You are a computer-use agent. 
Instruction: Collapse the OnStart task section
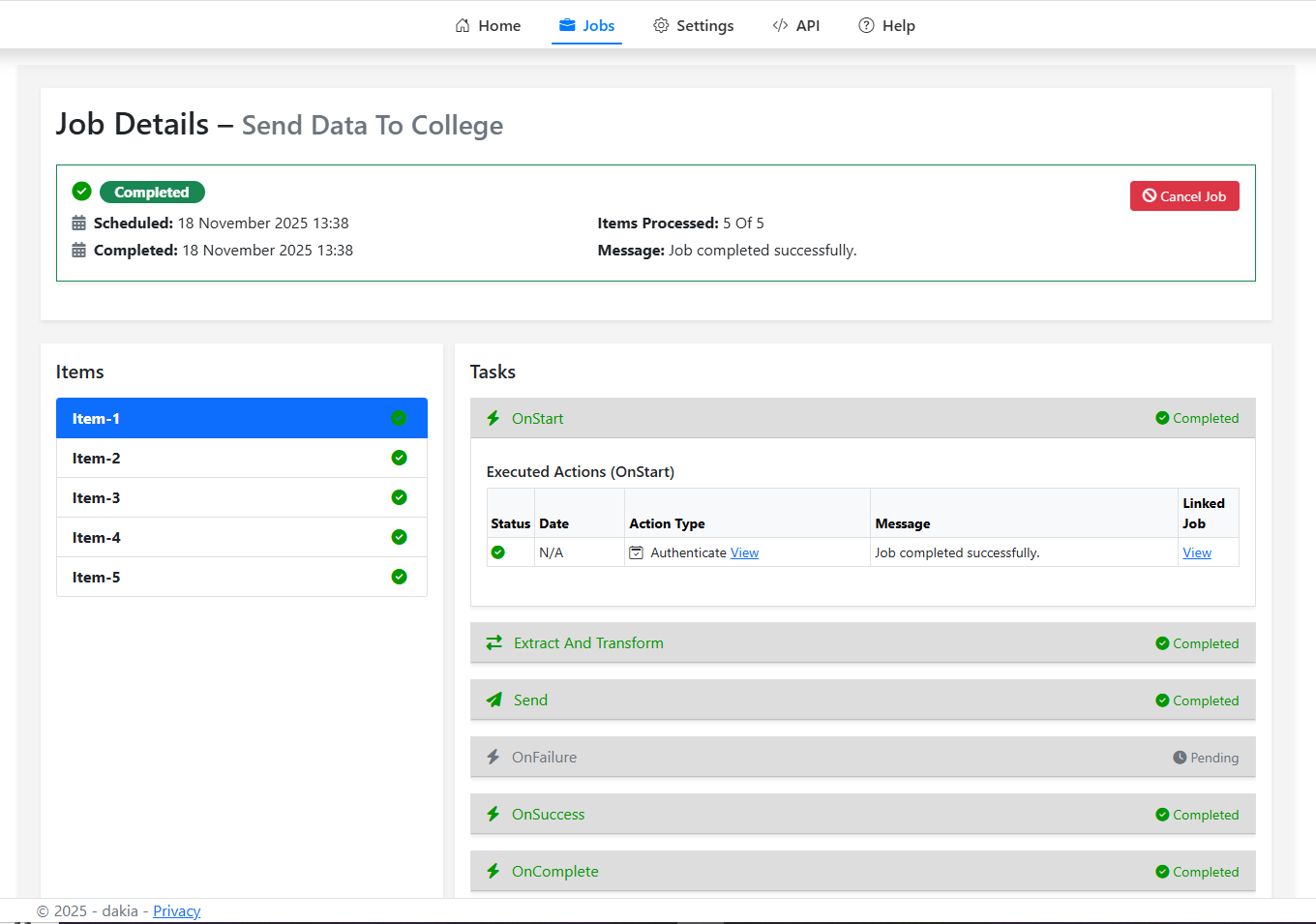pos(862,418)
